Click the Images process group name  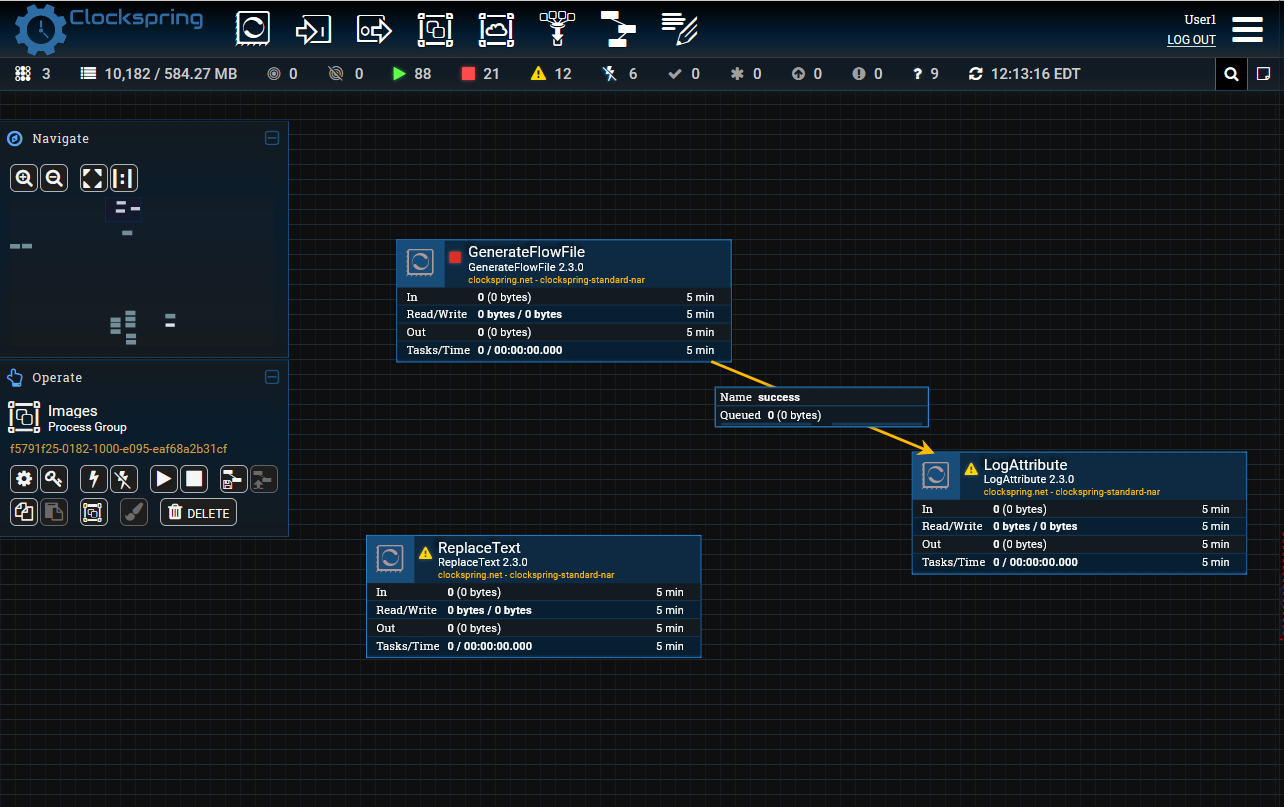coord(73,411)
